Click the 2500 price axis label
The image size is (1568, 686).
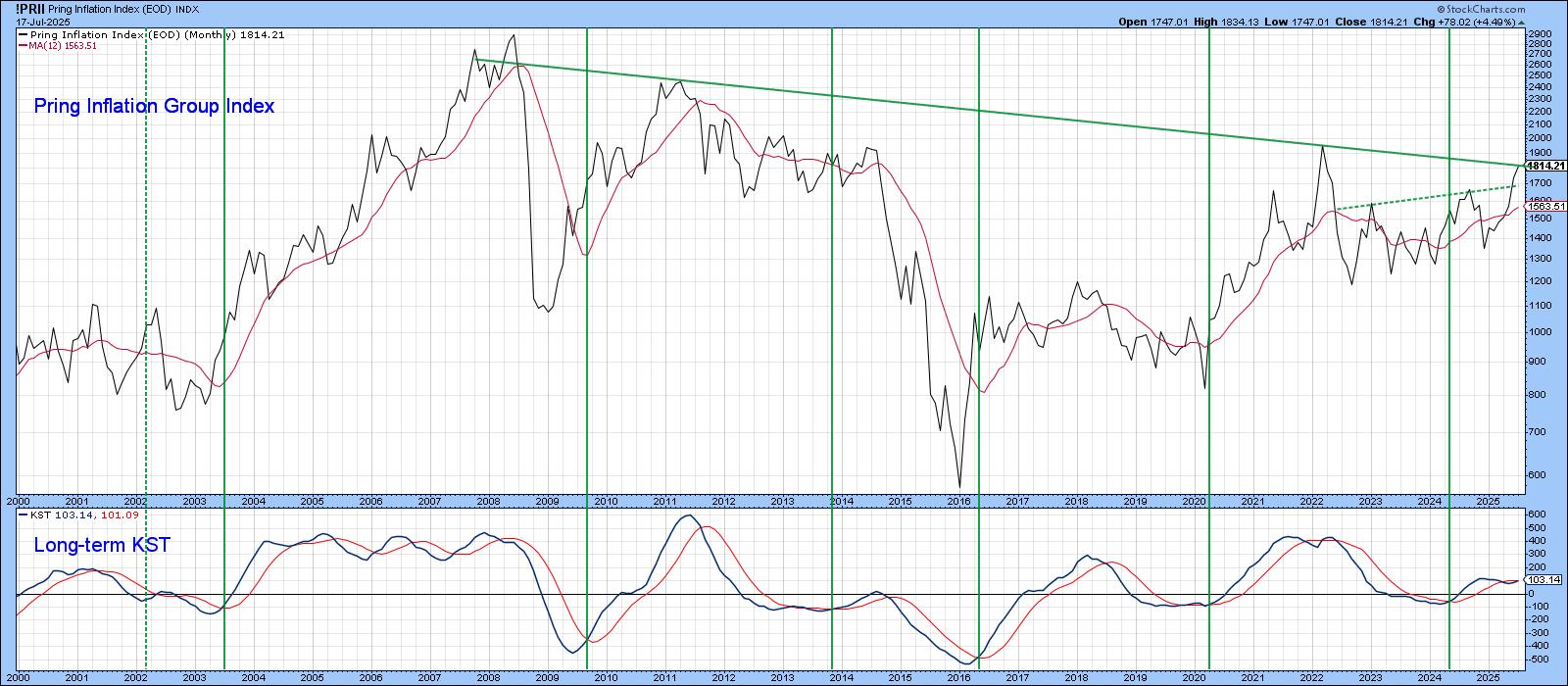click(x=1538, y=75)
